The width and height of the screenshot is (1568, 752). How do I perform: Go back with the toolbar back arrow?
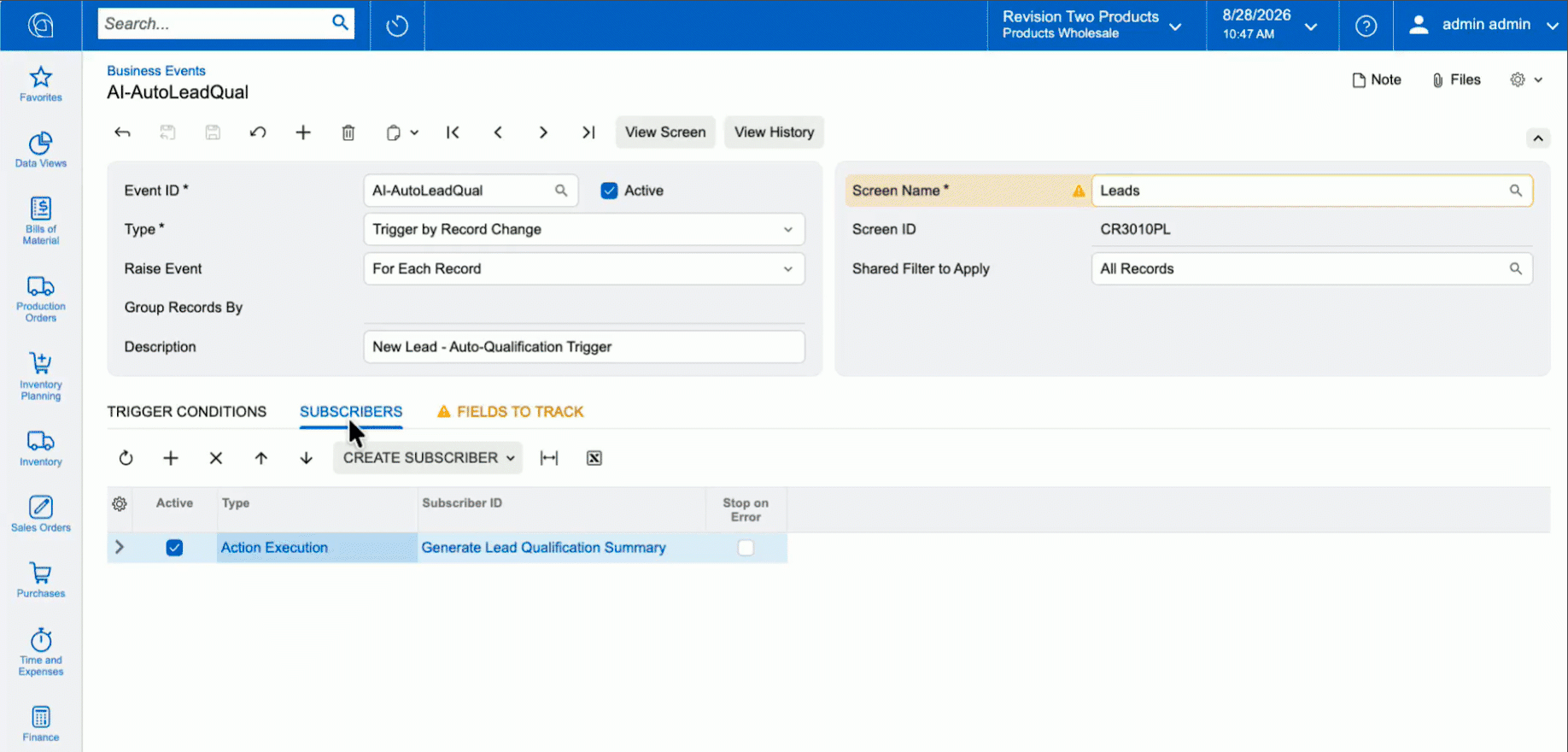pos(122,132)
